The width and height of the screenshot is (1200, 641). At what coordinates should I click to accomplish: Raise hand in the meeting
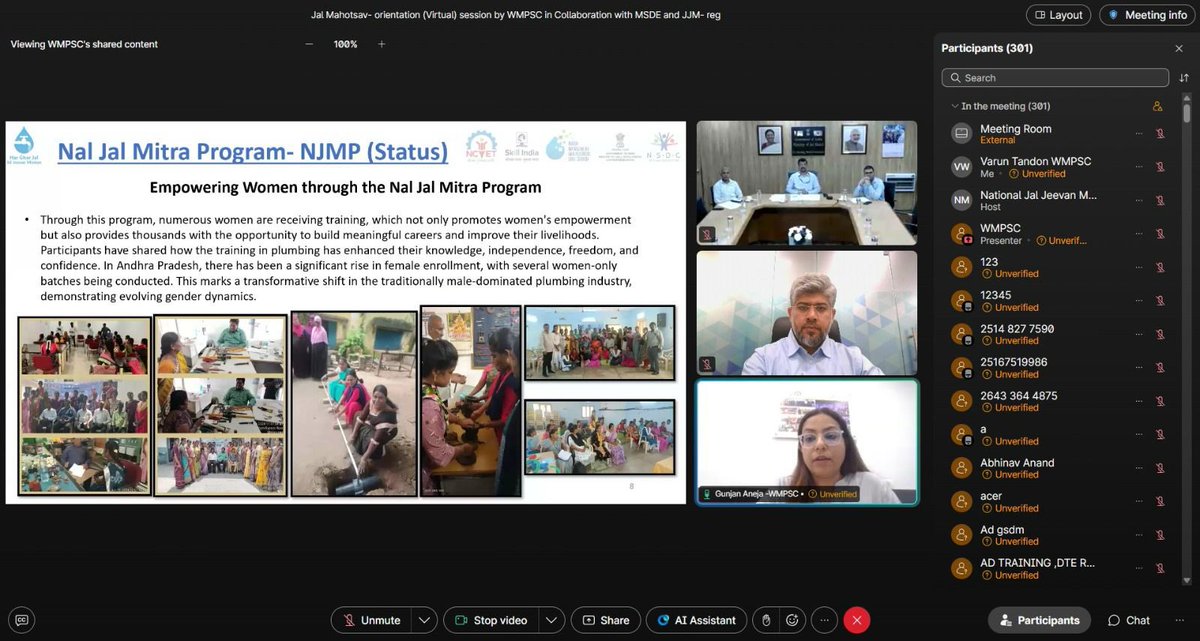point(765,620)
